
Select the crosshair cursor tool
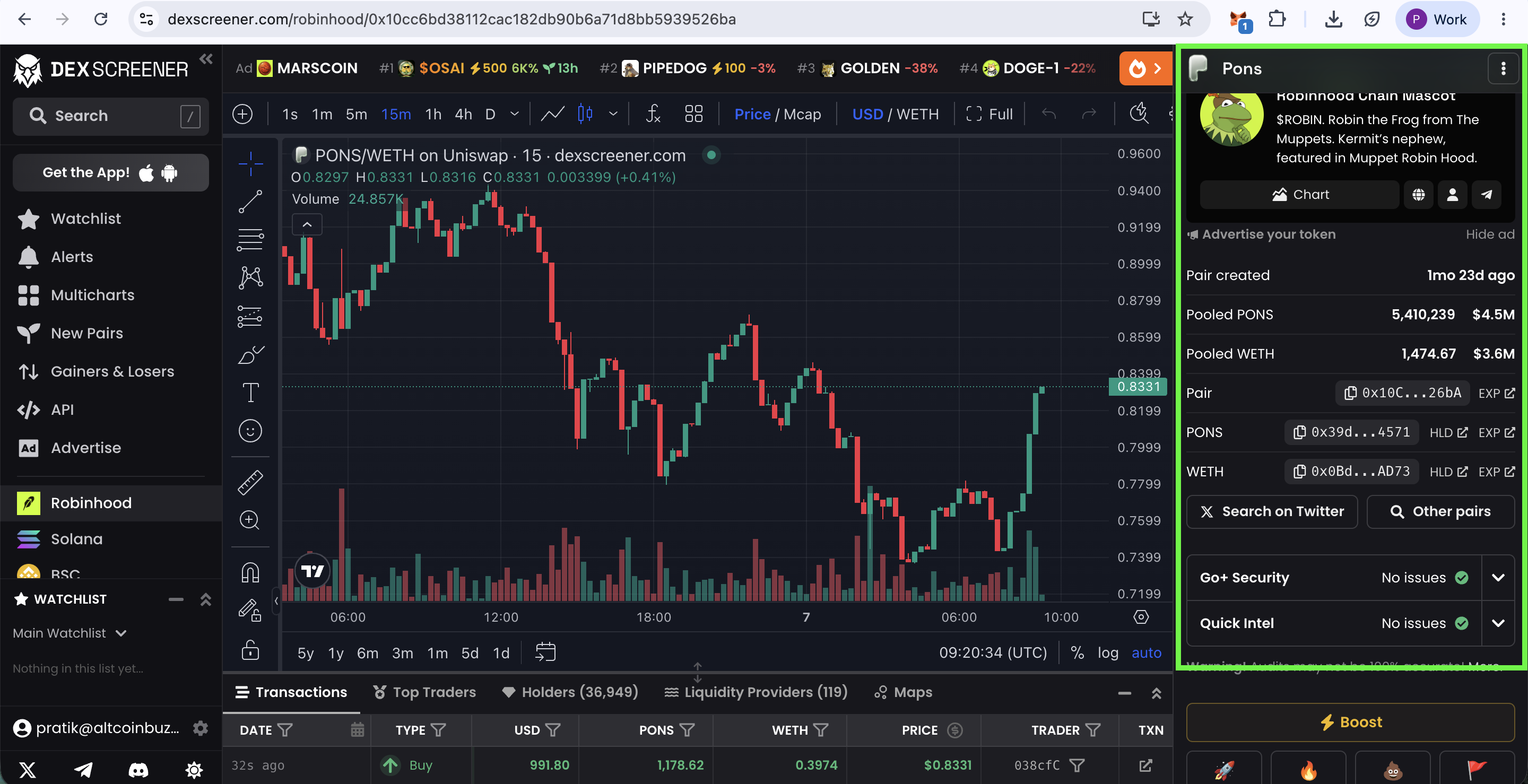[x=250, y=164]
